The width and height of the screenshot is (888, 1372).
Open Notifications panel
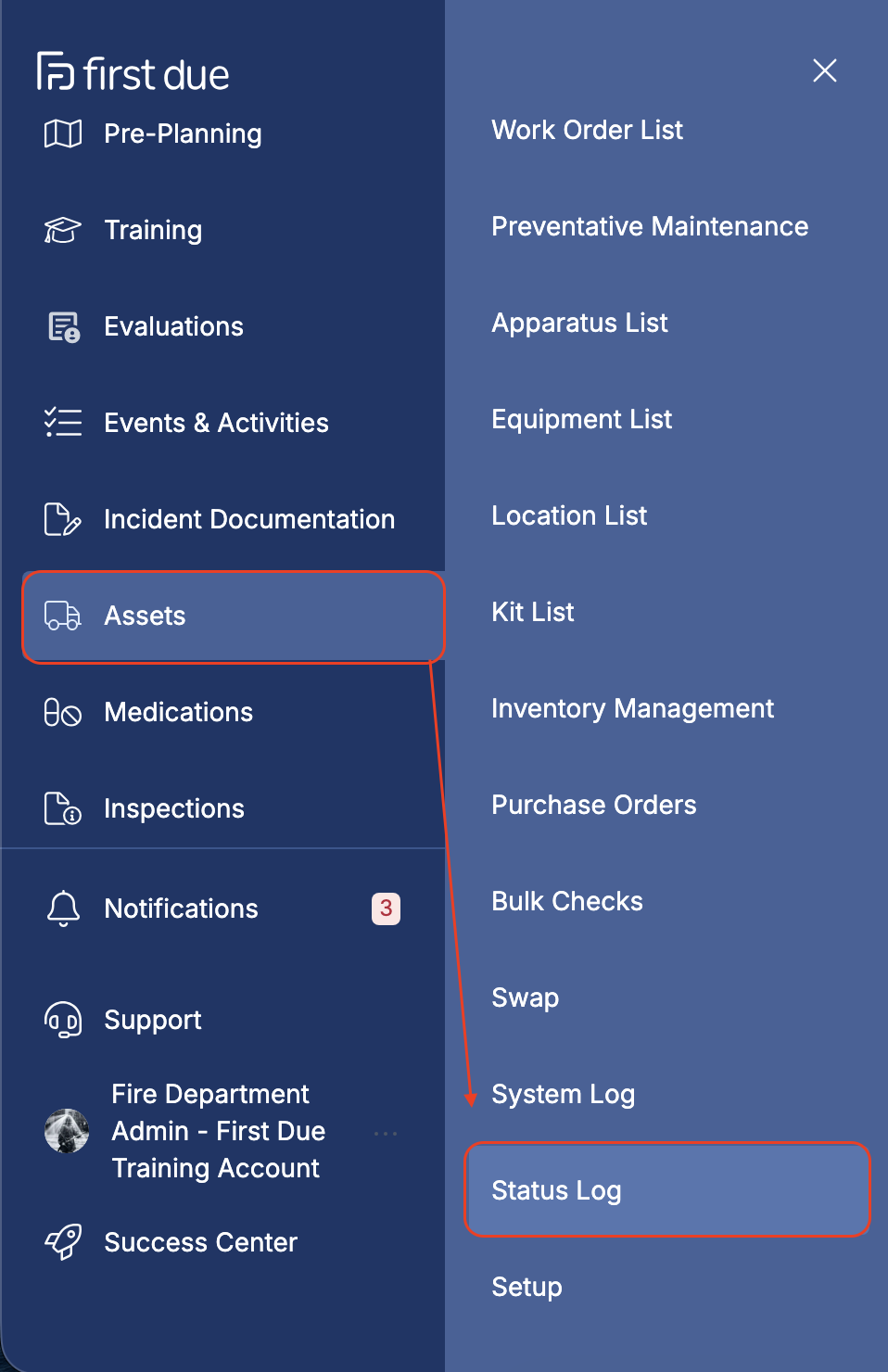181,908
